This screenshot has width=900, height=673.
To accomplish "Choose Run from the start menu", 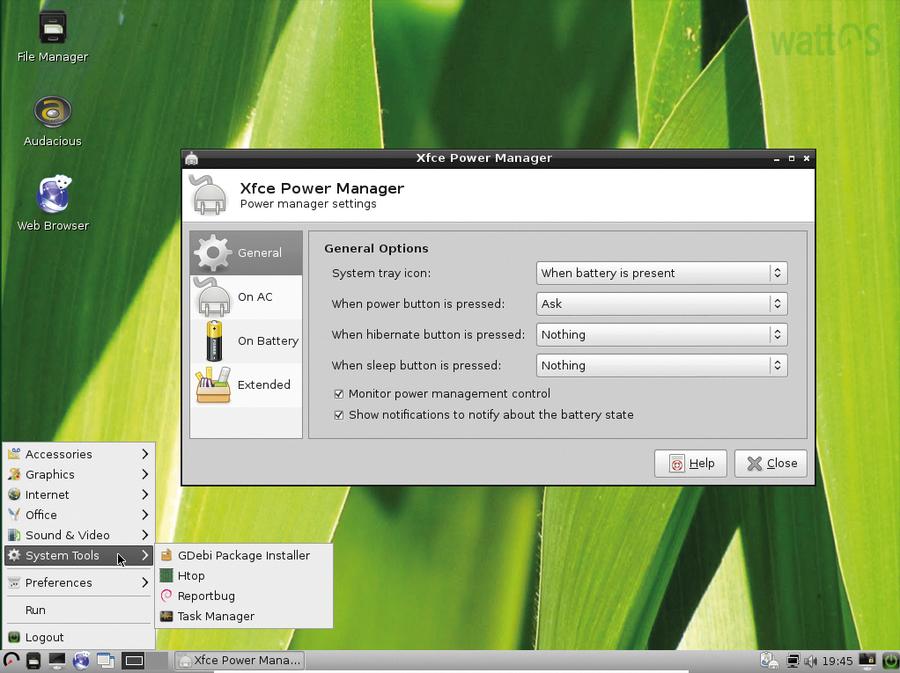I will [79, 610].
